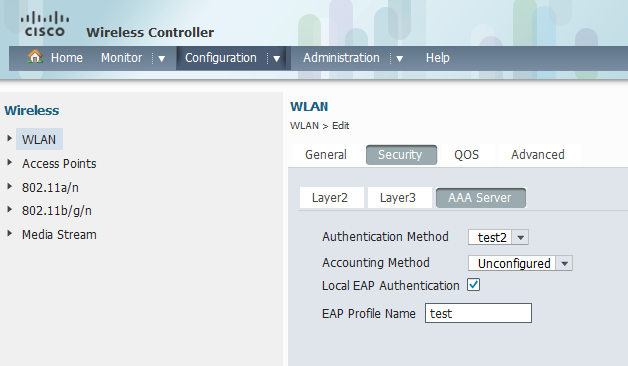Click the WLAN breadcrumb link
The image size is (628, 366).
304,126
